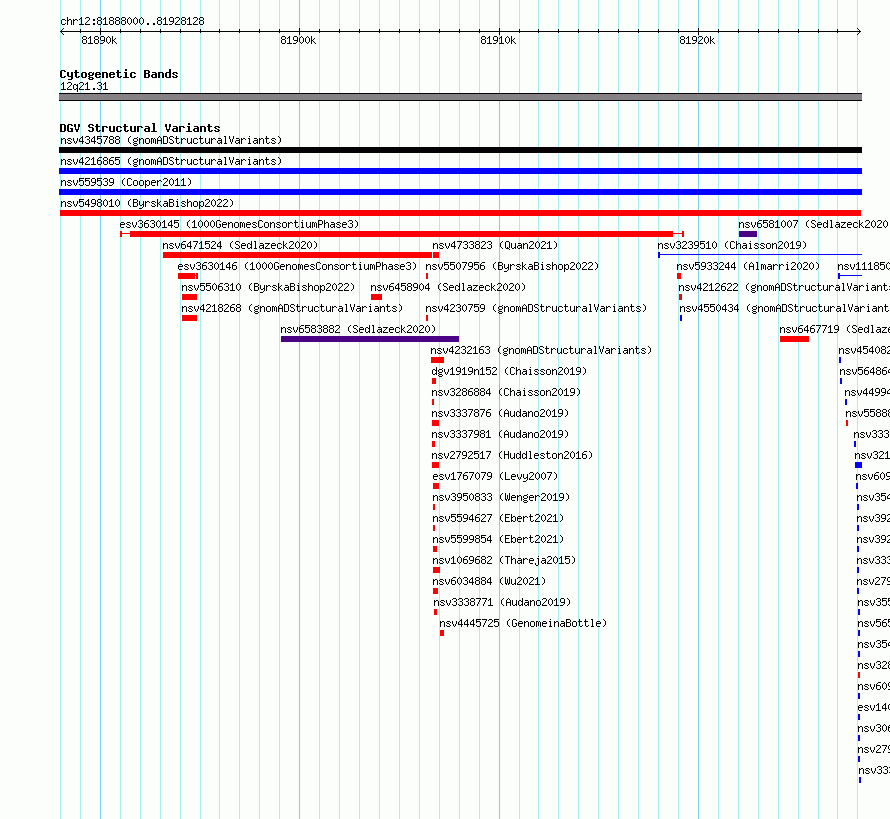This screenshot has width=890, height=819.
Task: Open nsv5933244 (Almarri2020) variant label
Action: point(748,266)
